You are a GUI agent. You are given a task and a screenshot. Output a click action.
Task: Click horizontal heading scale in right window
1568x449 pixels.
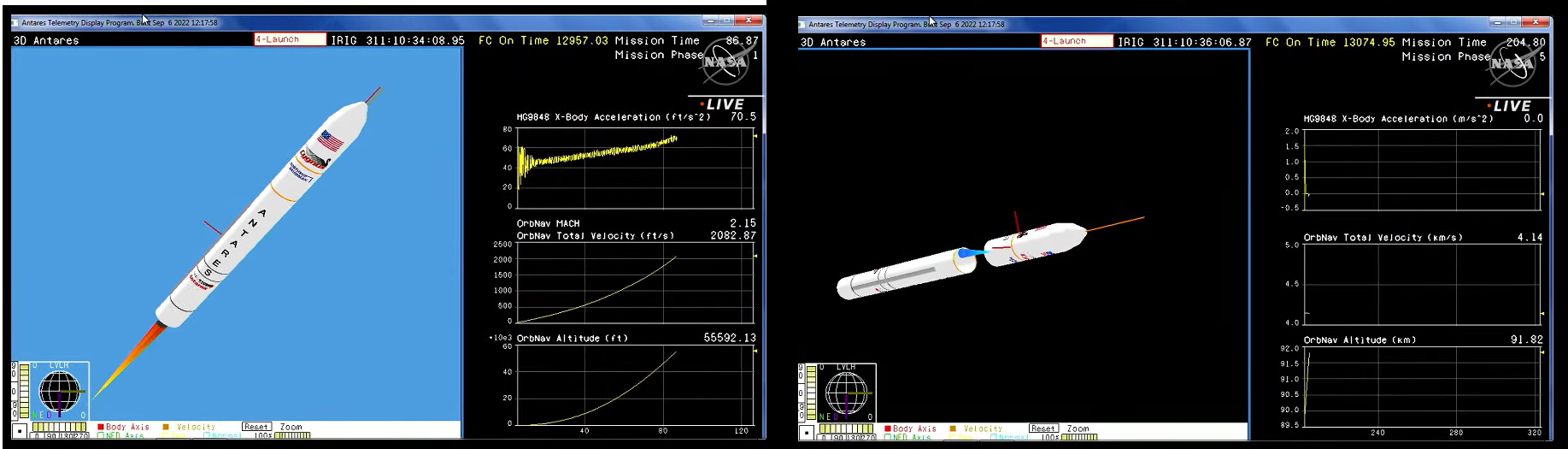(x=846, y=429)
